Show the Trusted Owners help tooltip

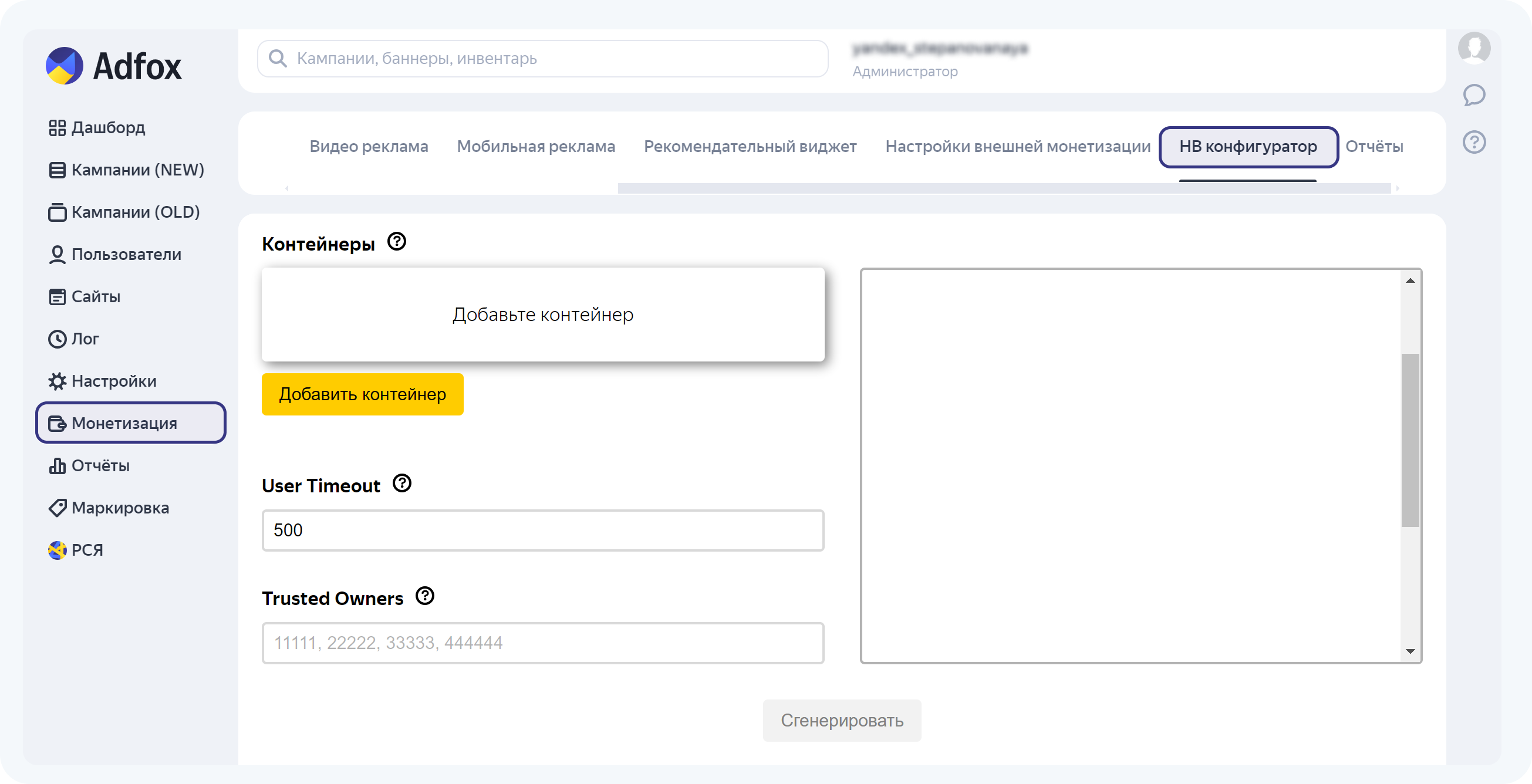click(x=424, y=596)
